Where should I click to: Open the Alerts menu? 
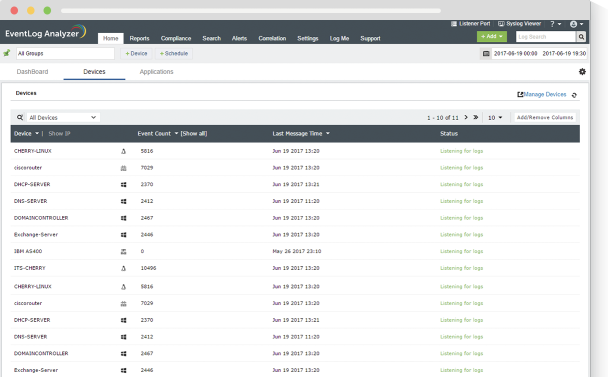239,38
